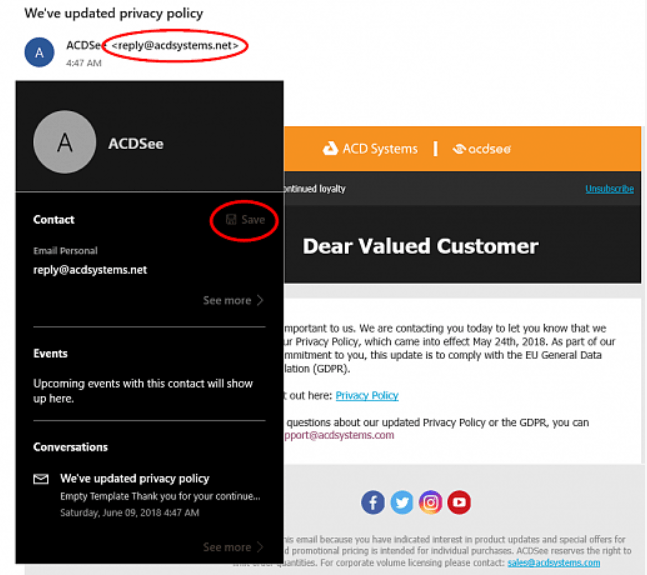Screen dimensions: 647x575
Task: Click reply@acdsystems.net in the contact card
Action: point(90,270)
